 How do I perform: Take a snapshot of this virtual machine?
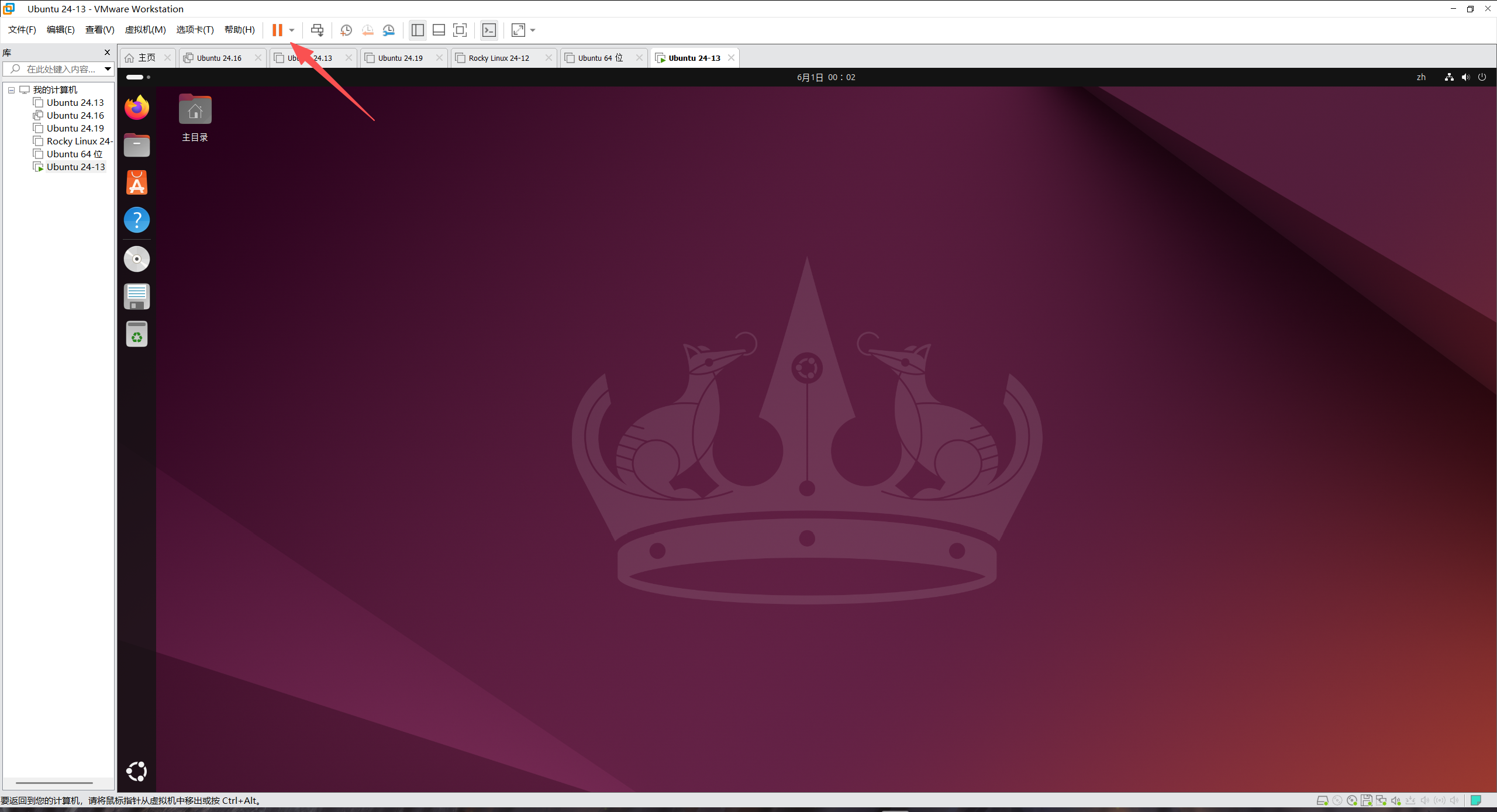point(346,30)
